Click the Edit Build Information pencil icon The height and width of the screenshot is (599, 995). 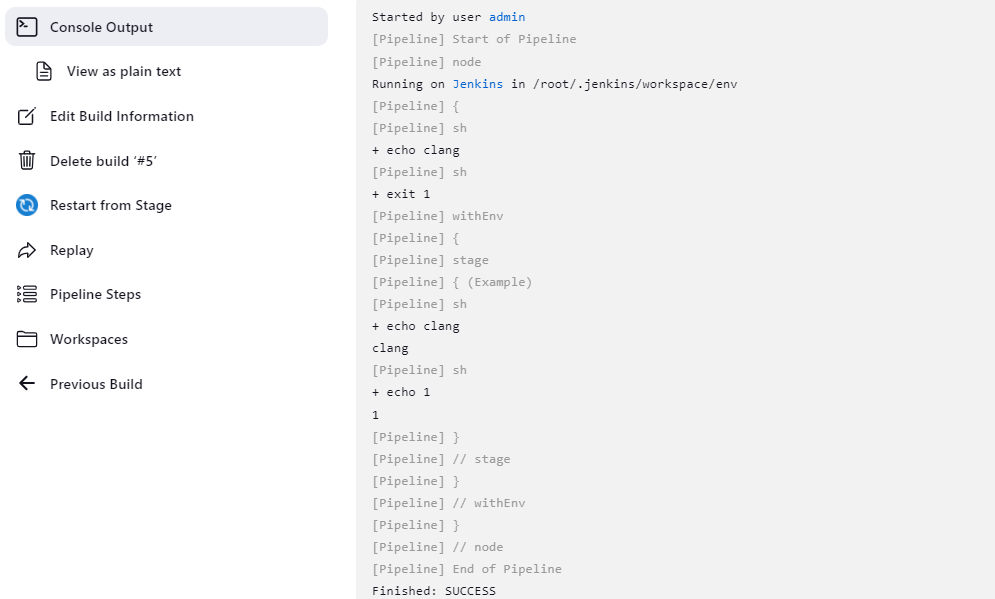[27, 116]
